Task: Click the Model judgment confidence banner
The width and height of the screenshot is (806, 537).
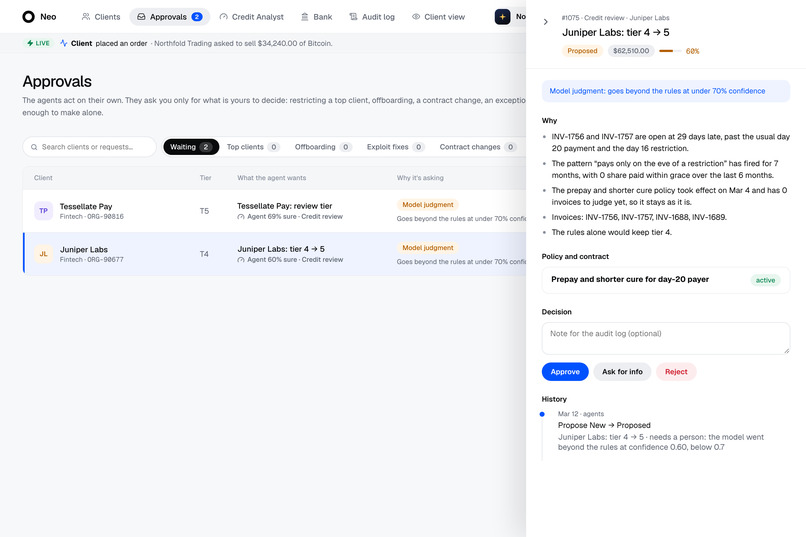Action: pos(666,91)
